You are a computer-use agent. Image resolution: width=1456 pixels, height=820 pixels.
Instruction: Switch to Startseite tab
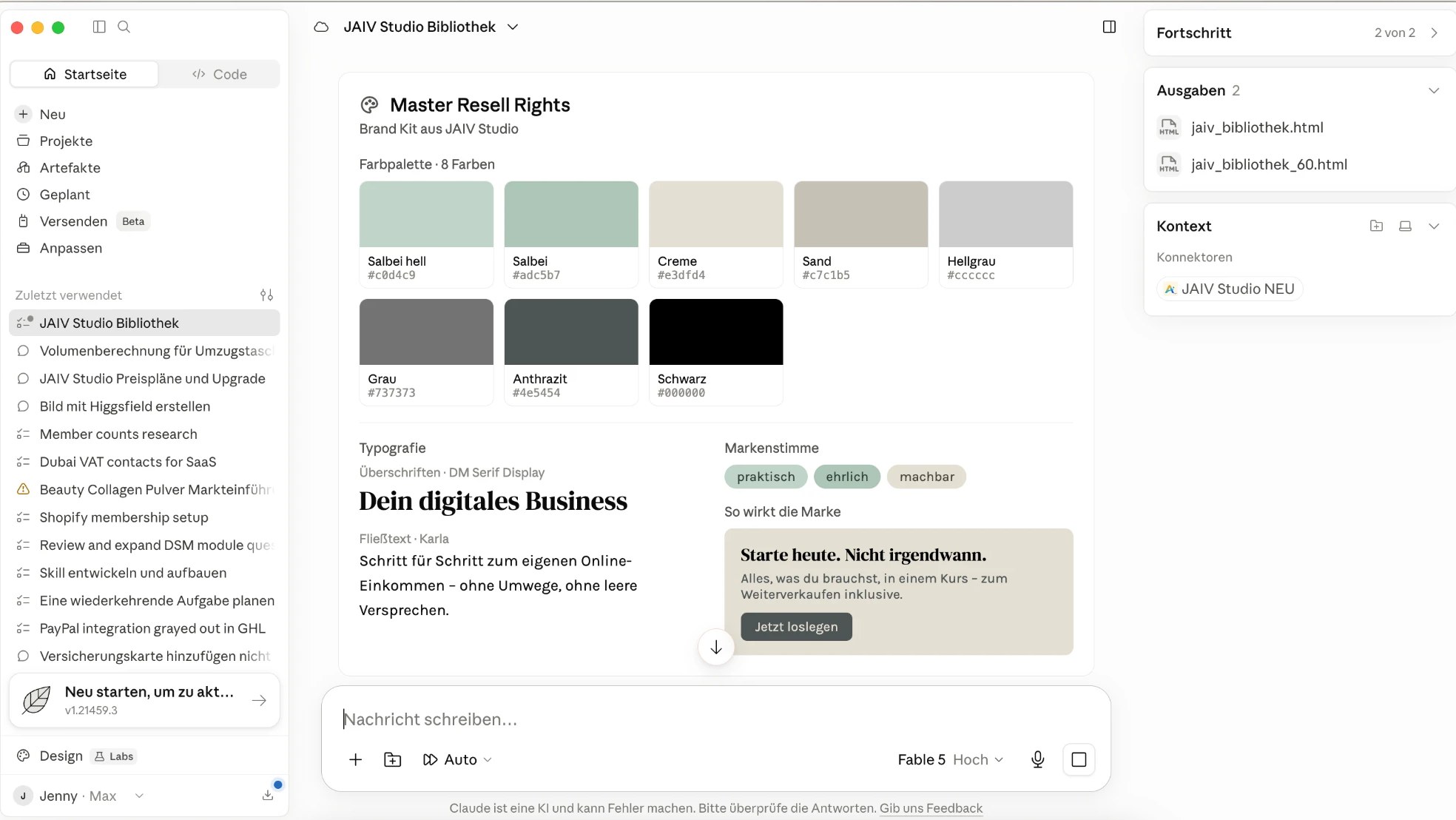(x=84, y=74)
